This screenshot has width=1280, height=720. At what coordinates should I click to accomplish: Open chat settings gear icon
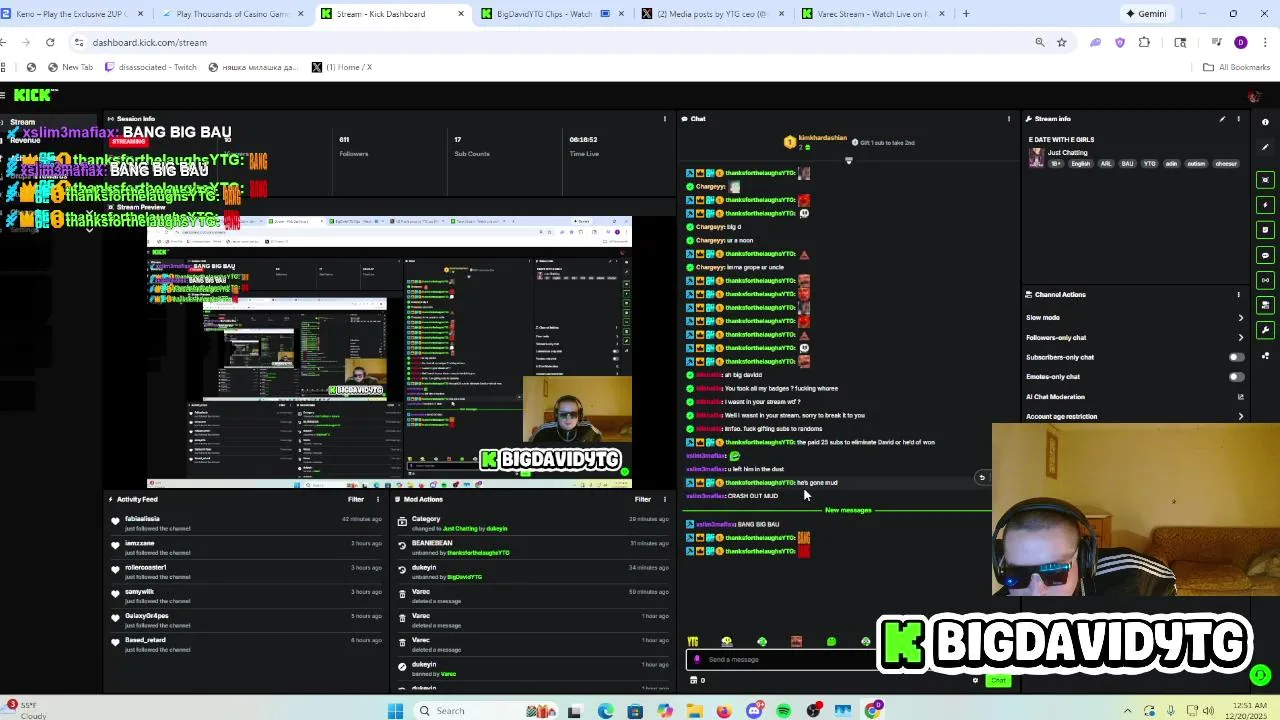coord(975,680)
